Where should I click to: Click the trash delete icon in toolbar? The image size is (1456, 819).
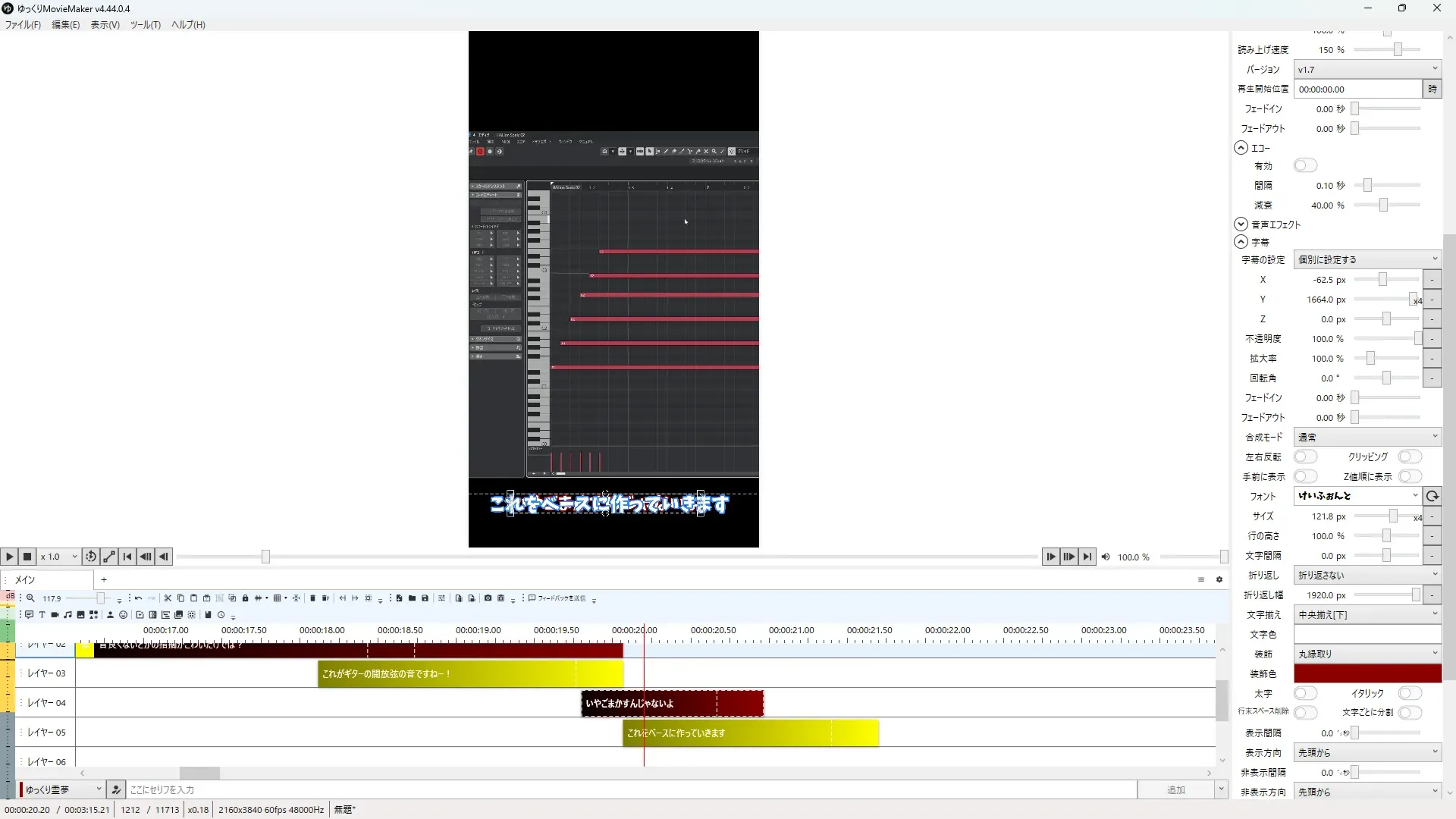(312, 598)
